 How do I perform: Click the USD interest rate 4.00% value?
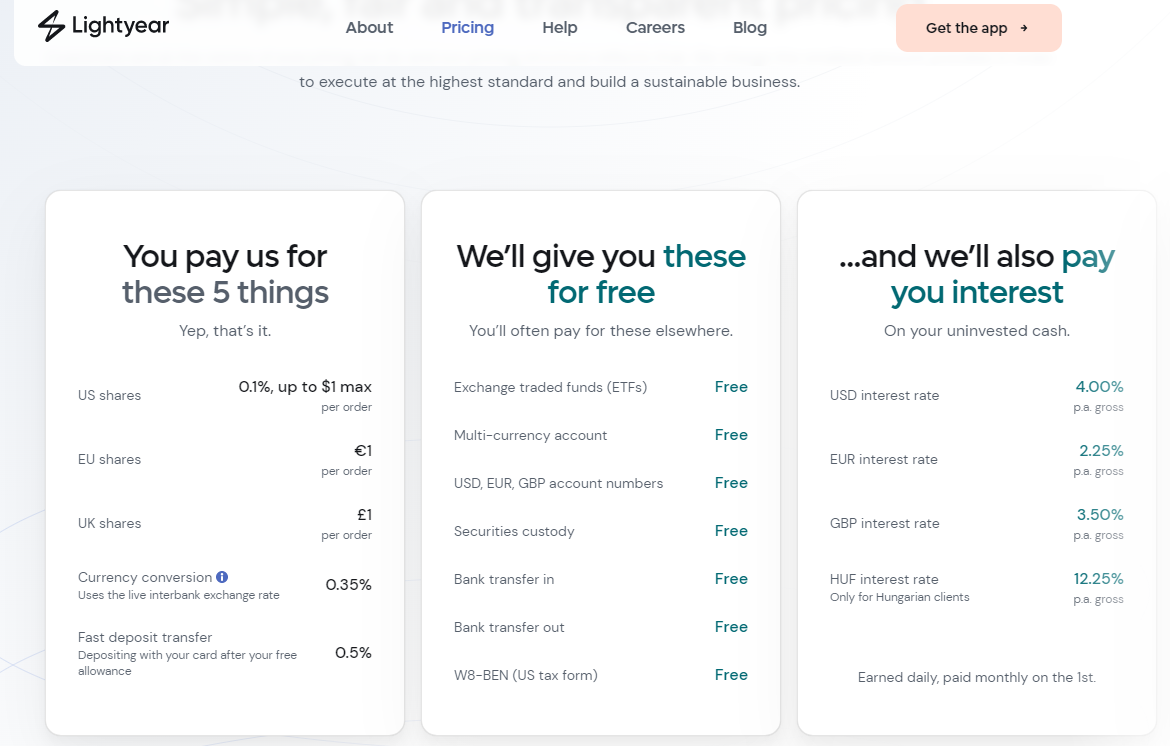pos(1099,386)
